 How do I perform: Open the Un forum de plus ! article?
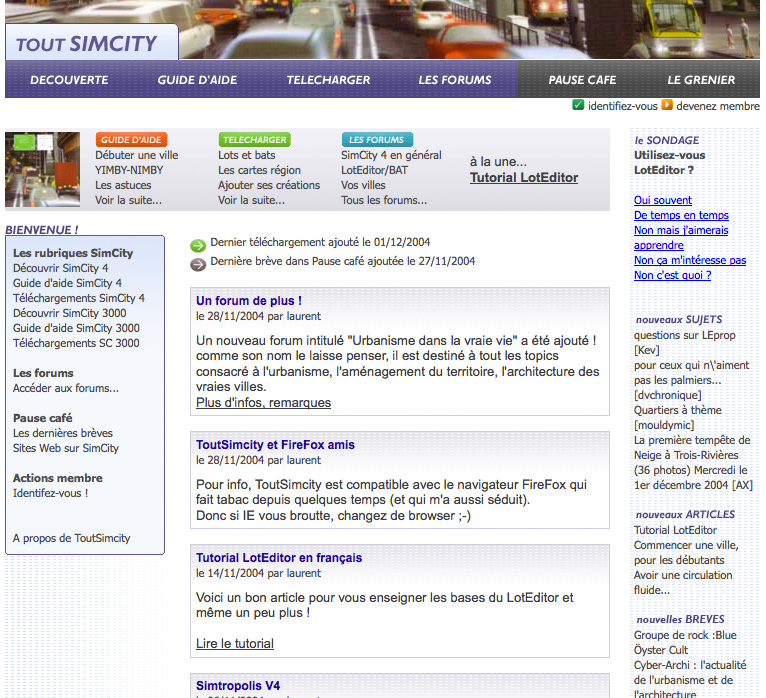click(249, 301)
